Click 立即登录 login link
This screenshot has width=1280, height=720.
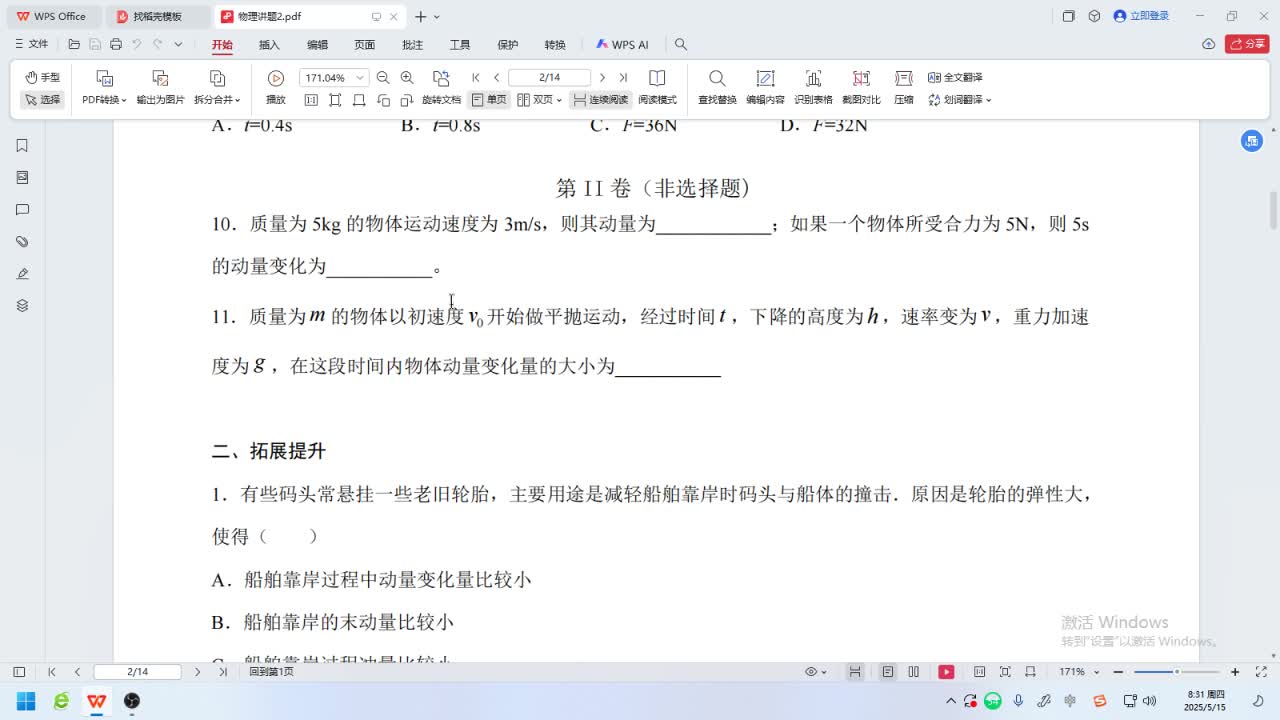[x=1141, y=16]
